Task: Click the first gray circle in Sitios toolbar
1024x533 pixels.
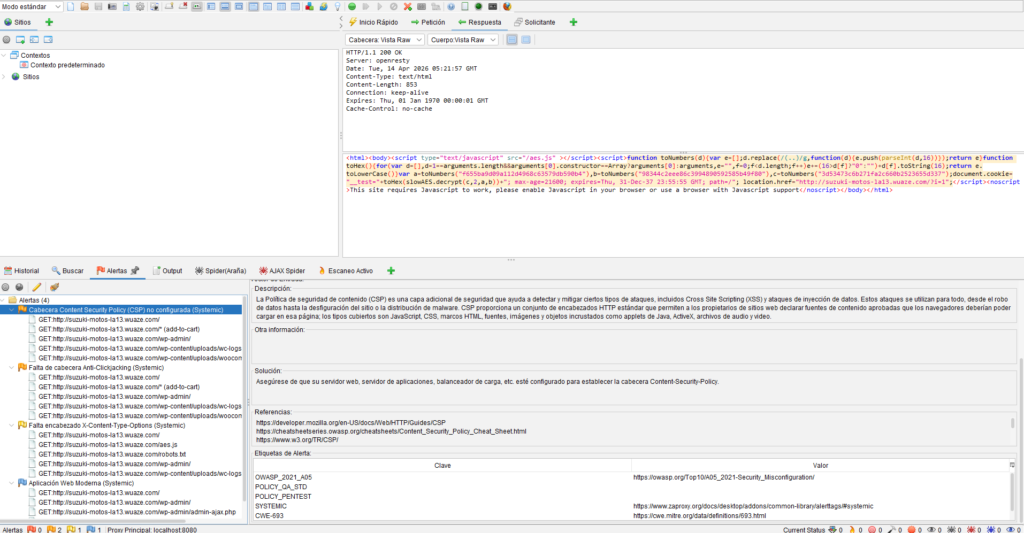Action: [7, 40]
